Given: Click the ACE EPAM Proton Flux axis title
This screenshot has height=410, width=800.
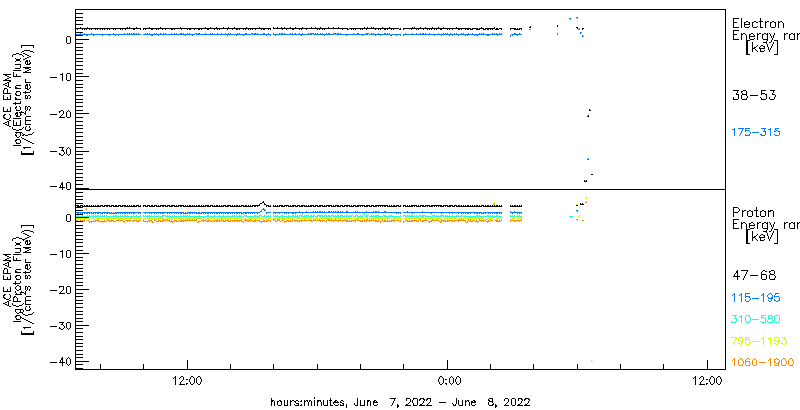Looking at the screenshot, I should (x=19, y=280).
